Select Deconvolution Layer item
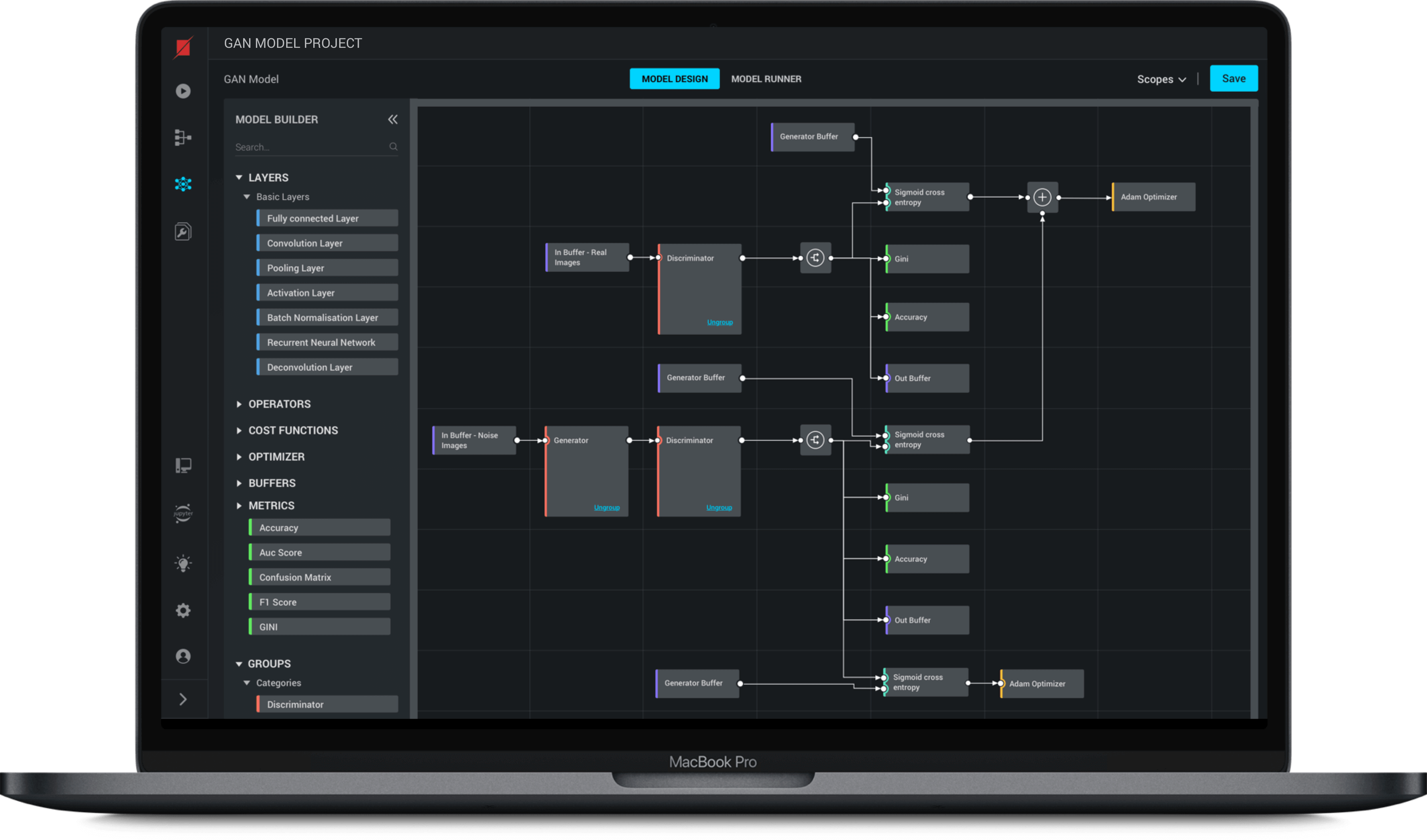Viewport: 1427px width, 840px height. [327, 367]
